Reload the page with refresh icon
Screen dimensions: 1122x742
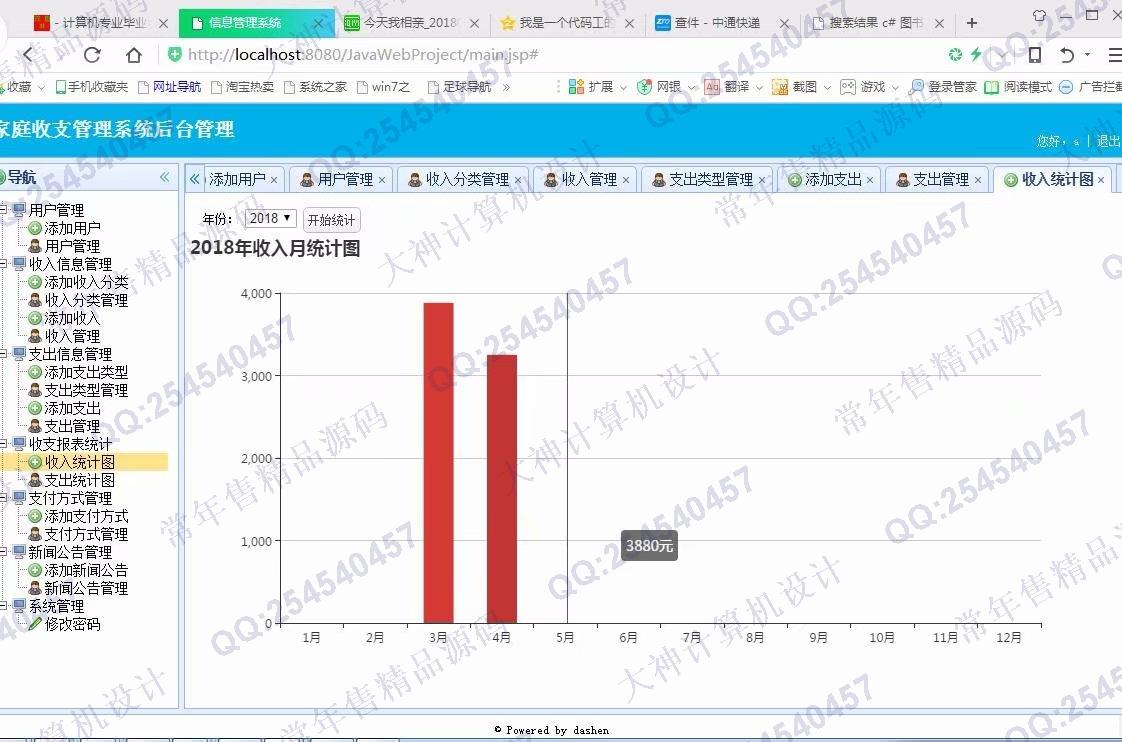tap(92, 54)
